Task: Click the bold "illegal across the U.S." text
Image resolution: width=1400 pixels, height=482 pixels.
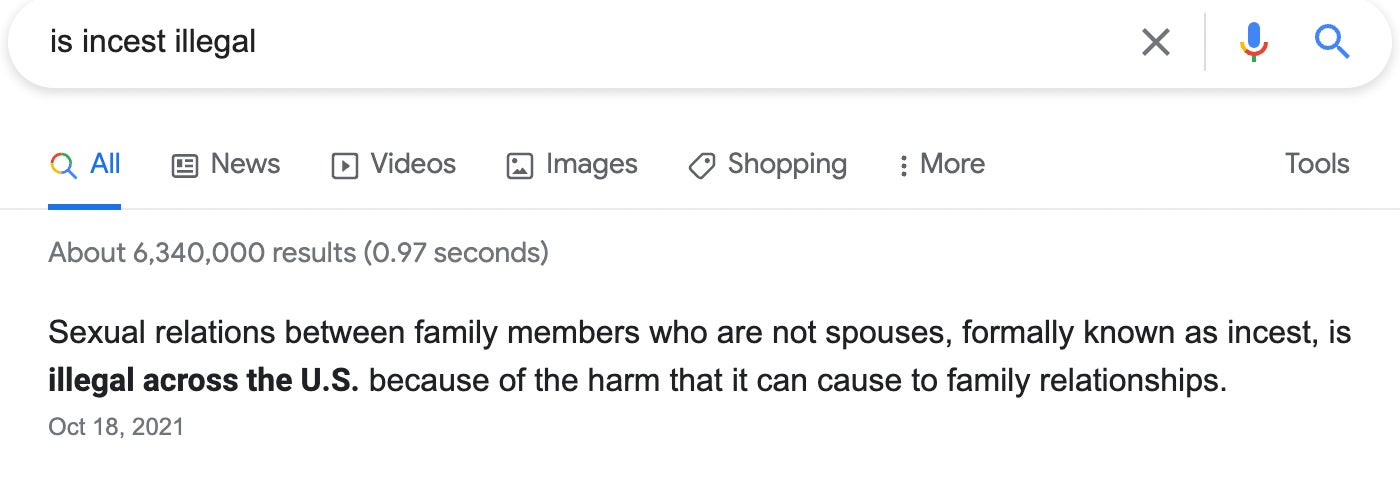Action: point(203,381)
